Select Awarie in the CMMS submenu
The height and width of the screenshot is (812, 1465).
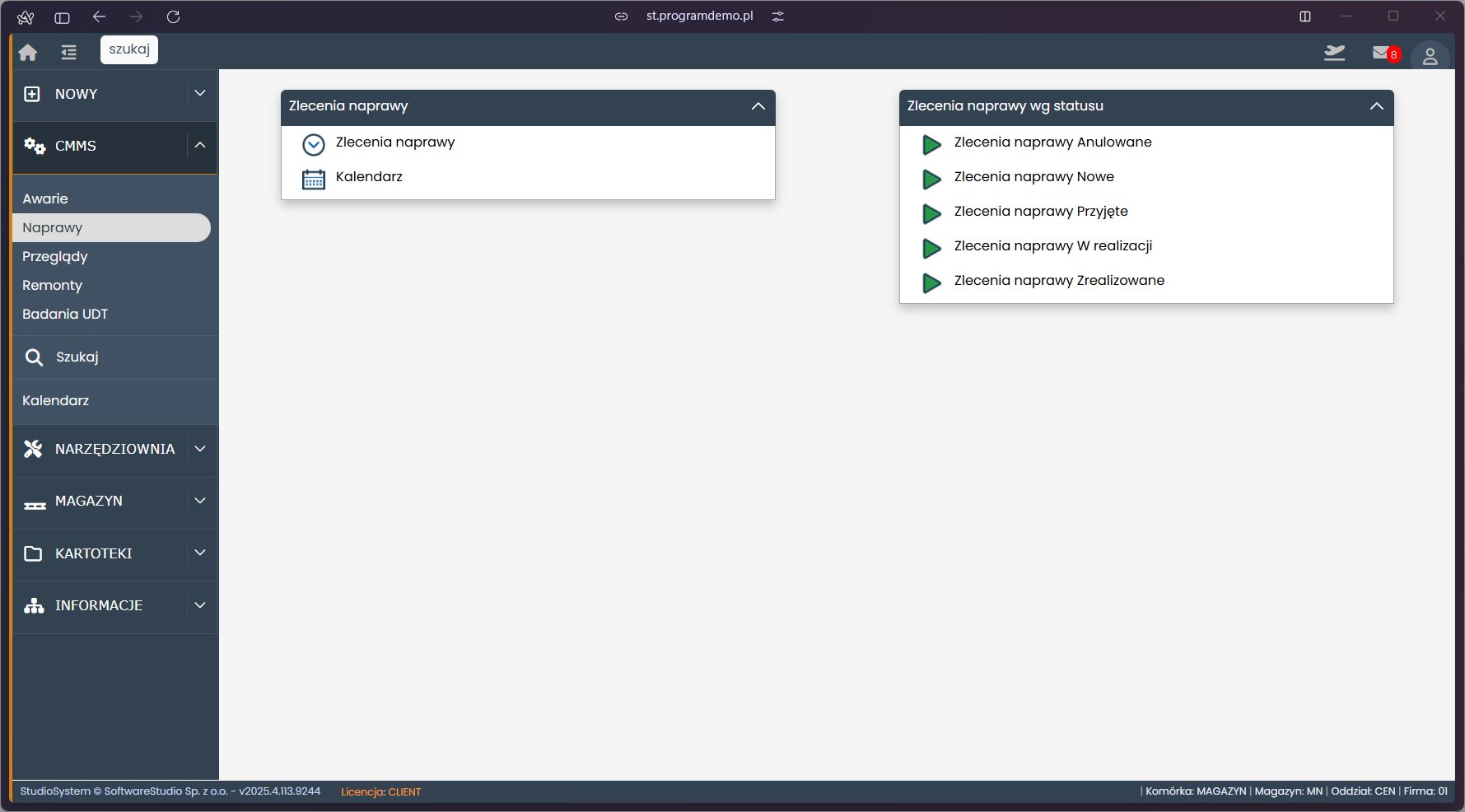click(x=45, y=198)
